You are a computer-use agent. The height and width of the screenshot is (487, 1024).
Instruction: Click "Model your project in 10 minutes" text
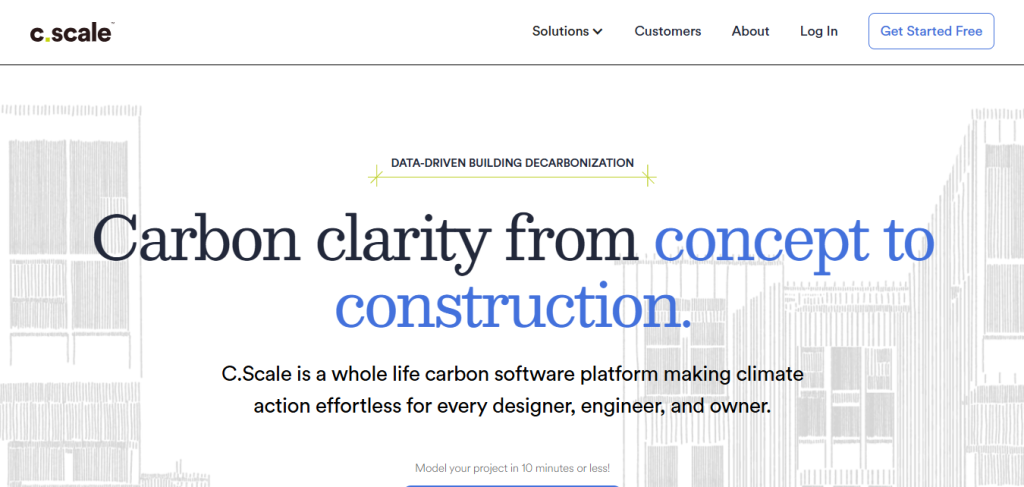512,468
